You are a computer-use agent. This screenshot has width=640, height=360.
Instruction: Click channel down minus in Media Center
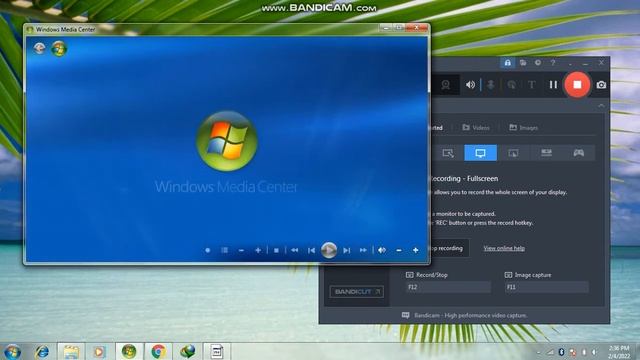tap(241, 250)
